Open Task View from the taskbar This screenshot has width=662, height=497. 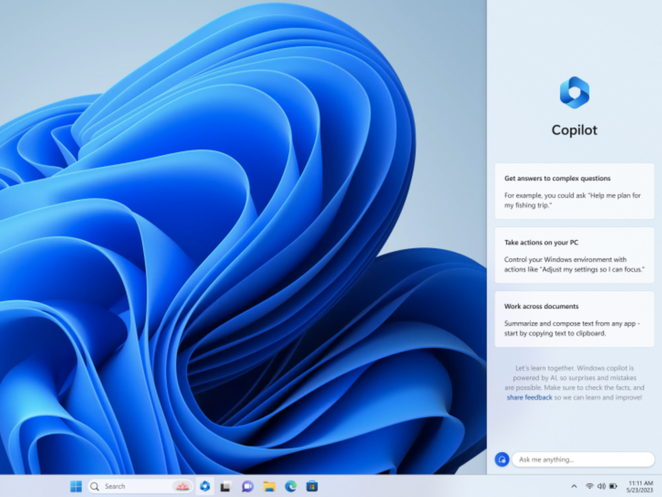click(226, 486)
